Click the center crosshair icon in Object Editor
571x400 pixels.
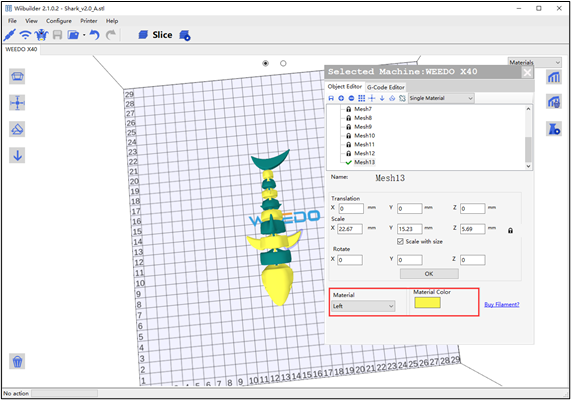tap(372, 98)
